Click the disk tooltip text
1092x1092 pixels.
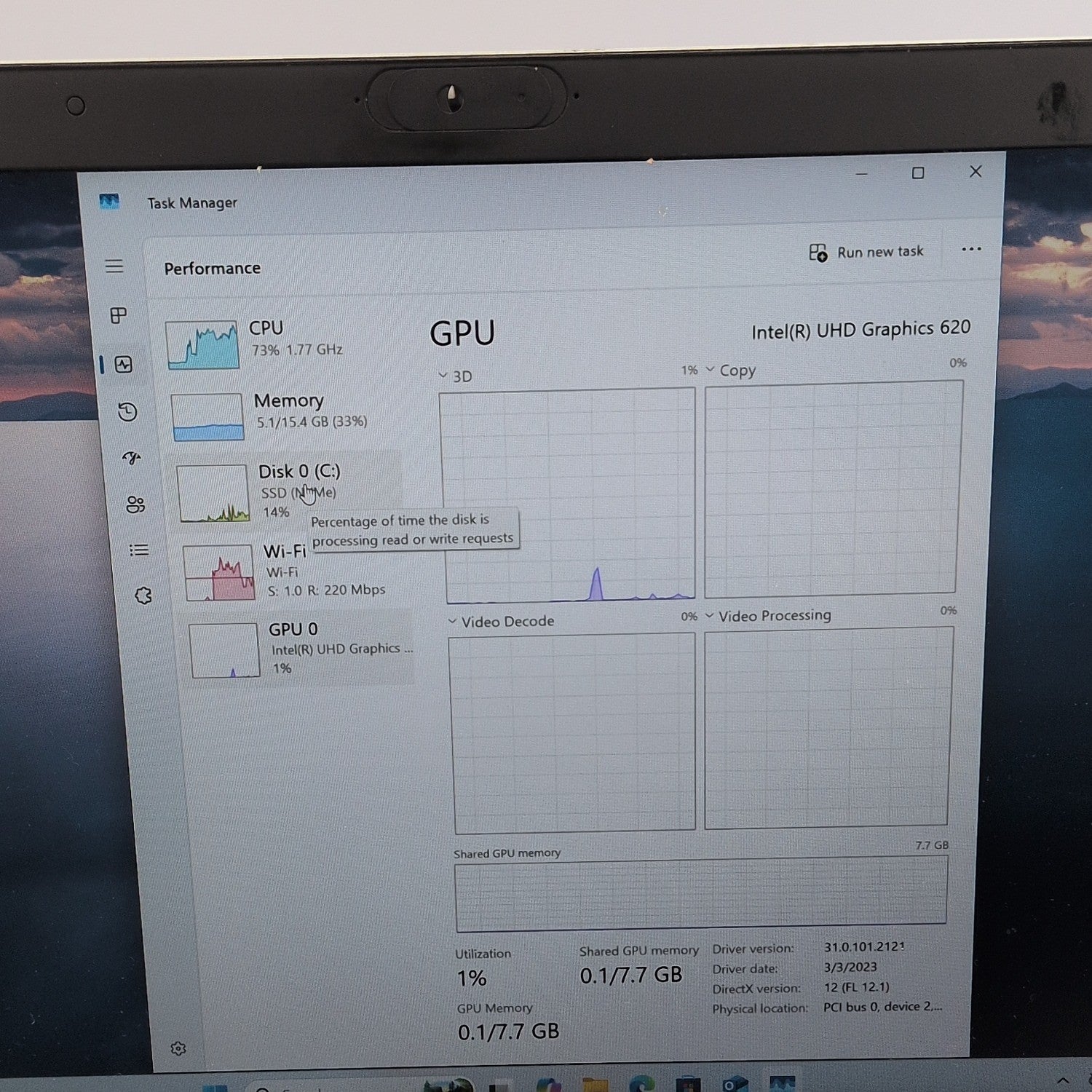tap(413, 529)
